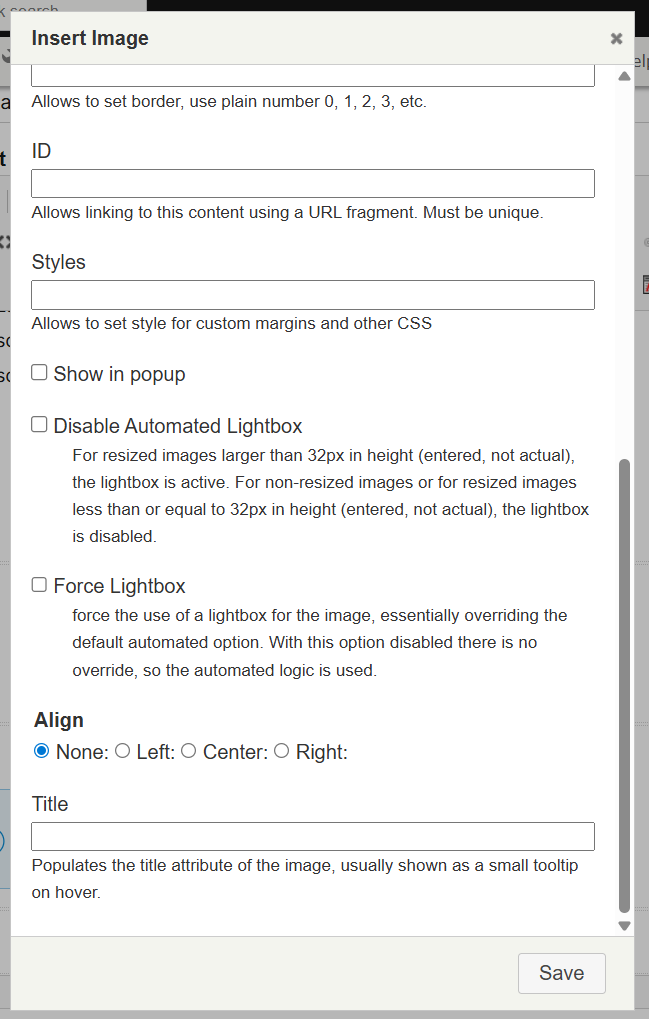The width and height of the screenshot is (649, 1019).
Task: Choose Left alignment radio button
Action: [x=123, y=751]
